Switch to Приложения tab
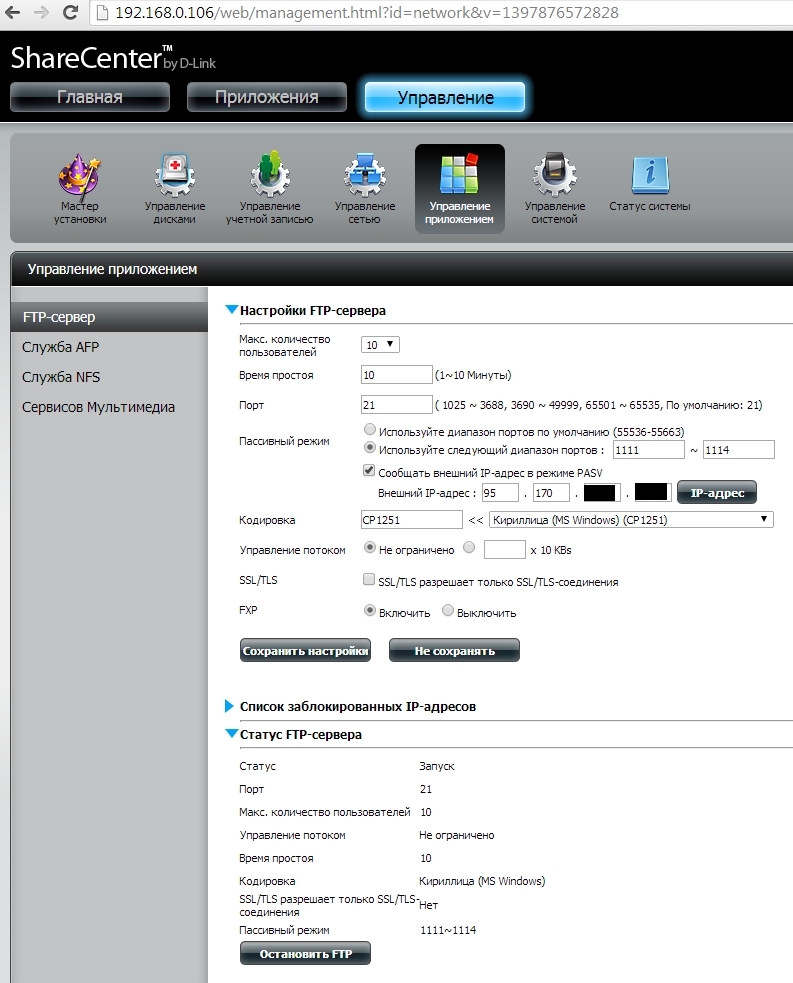This screenshot has height=983, width=793. click(x=266, y=97)
